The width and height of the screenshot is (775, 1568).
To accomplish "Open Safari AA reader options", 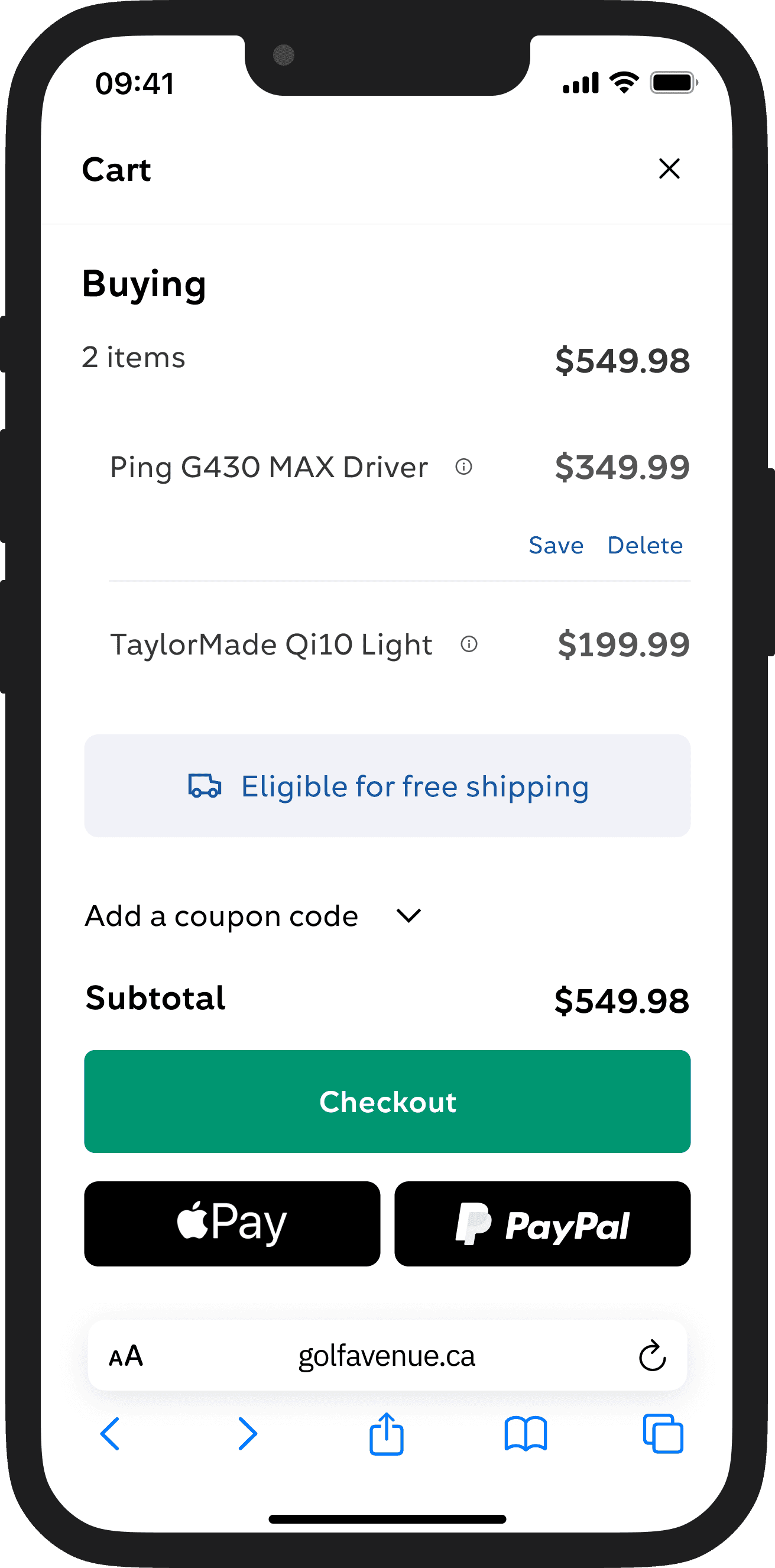I will tap(126, 1356).
